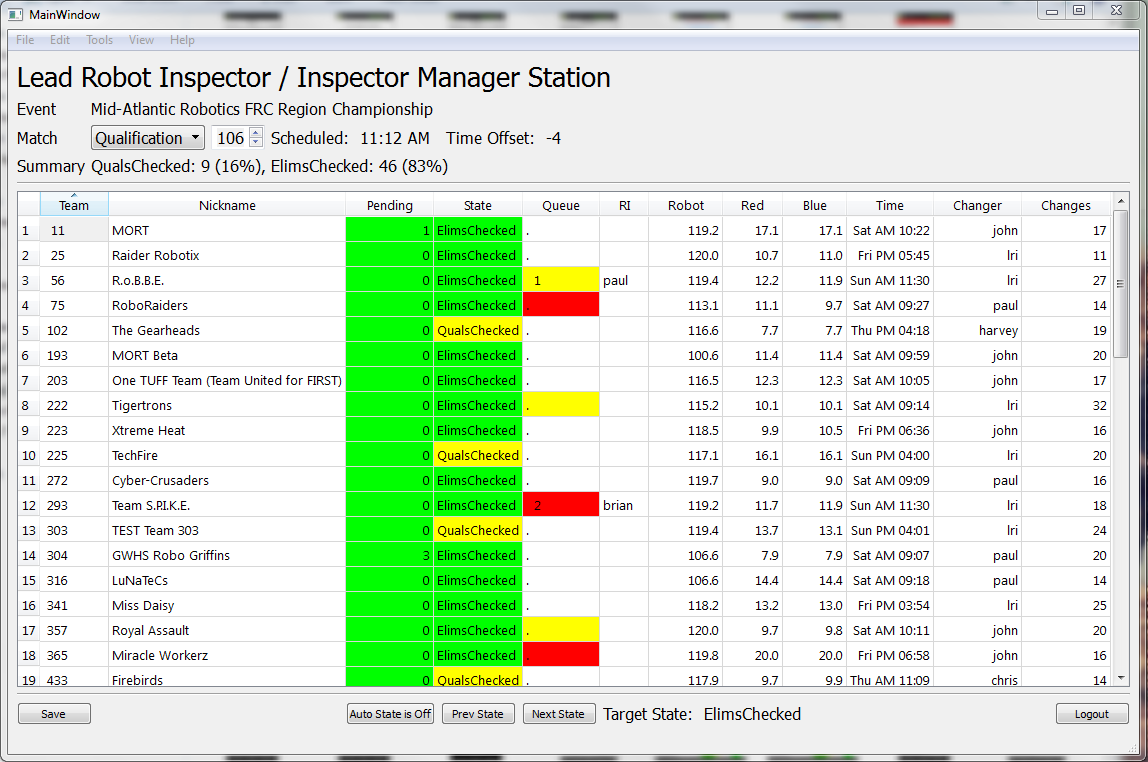Open the Qualification match type dropdown
The width and height of the screenshot is (1148, 762).
tap(148, 138)
